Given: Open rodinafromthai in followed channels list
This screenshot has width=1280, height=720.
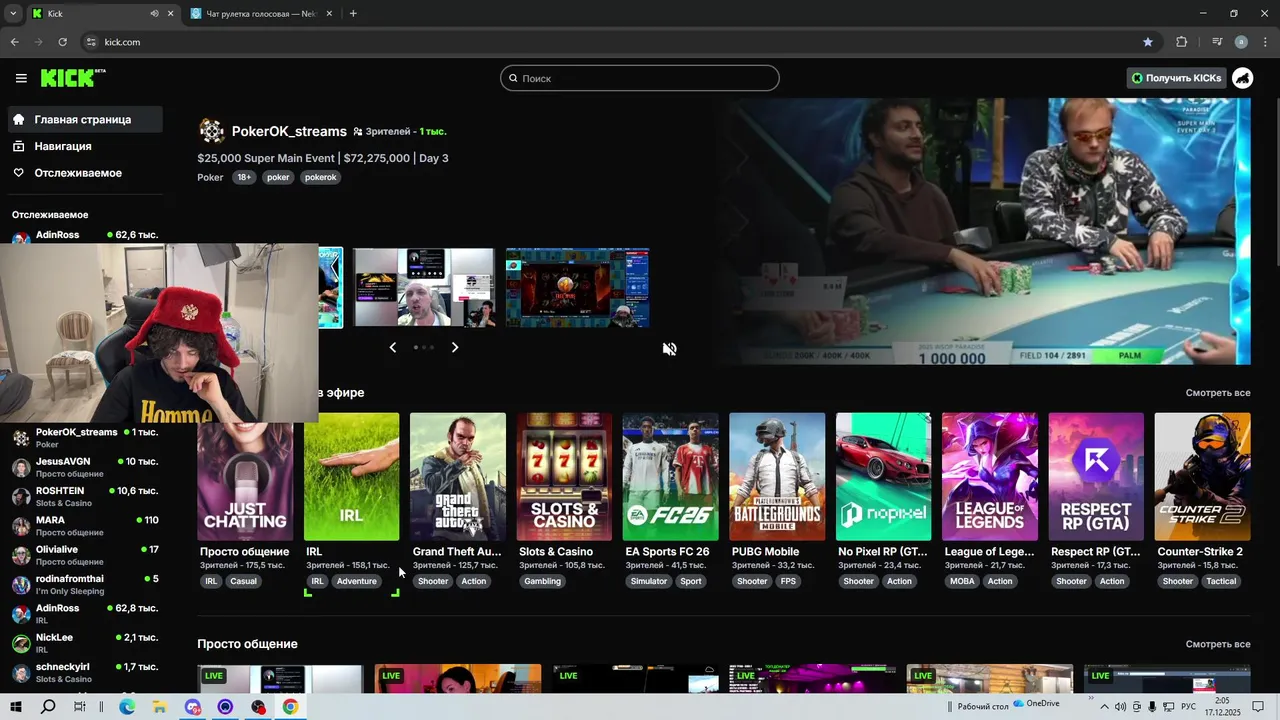Looking at the screenshot, I should 84,584.
